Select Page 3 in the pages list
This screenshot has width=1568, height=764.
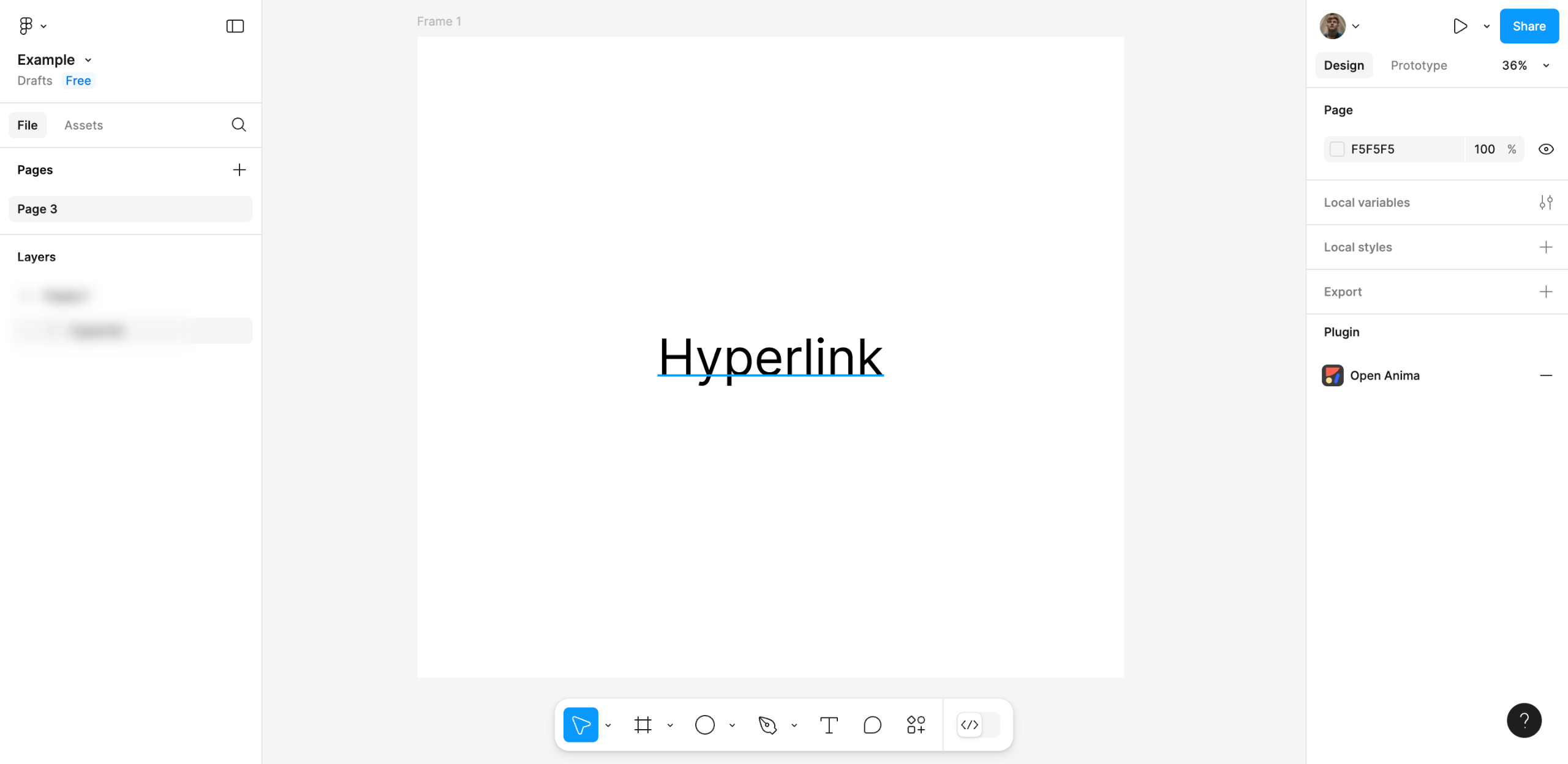point(130,209)
